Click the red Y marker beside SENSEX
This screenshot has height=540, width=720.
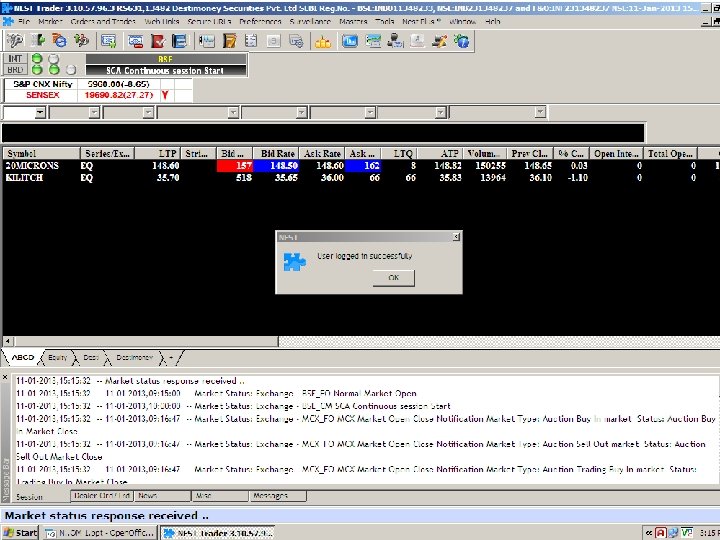pos(165,95)
